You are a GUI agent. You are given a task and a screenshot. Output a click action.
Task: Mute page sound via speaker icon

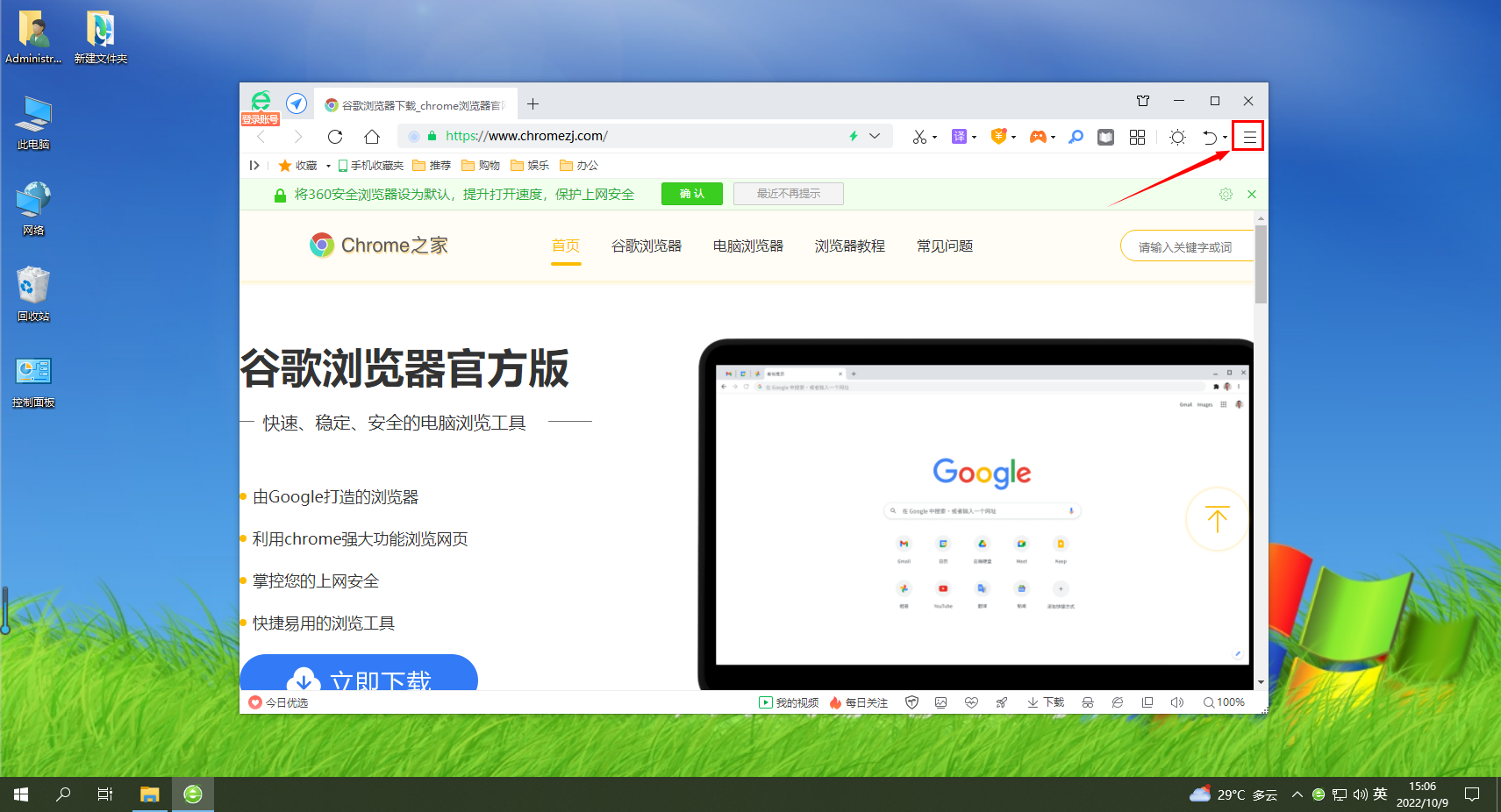[x=1177, y=702]
